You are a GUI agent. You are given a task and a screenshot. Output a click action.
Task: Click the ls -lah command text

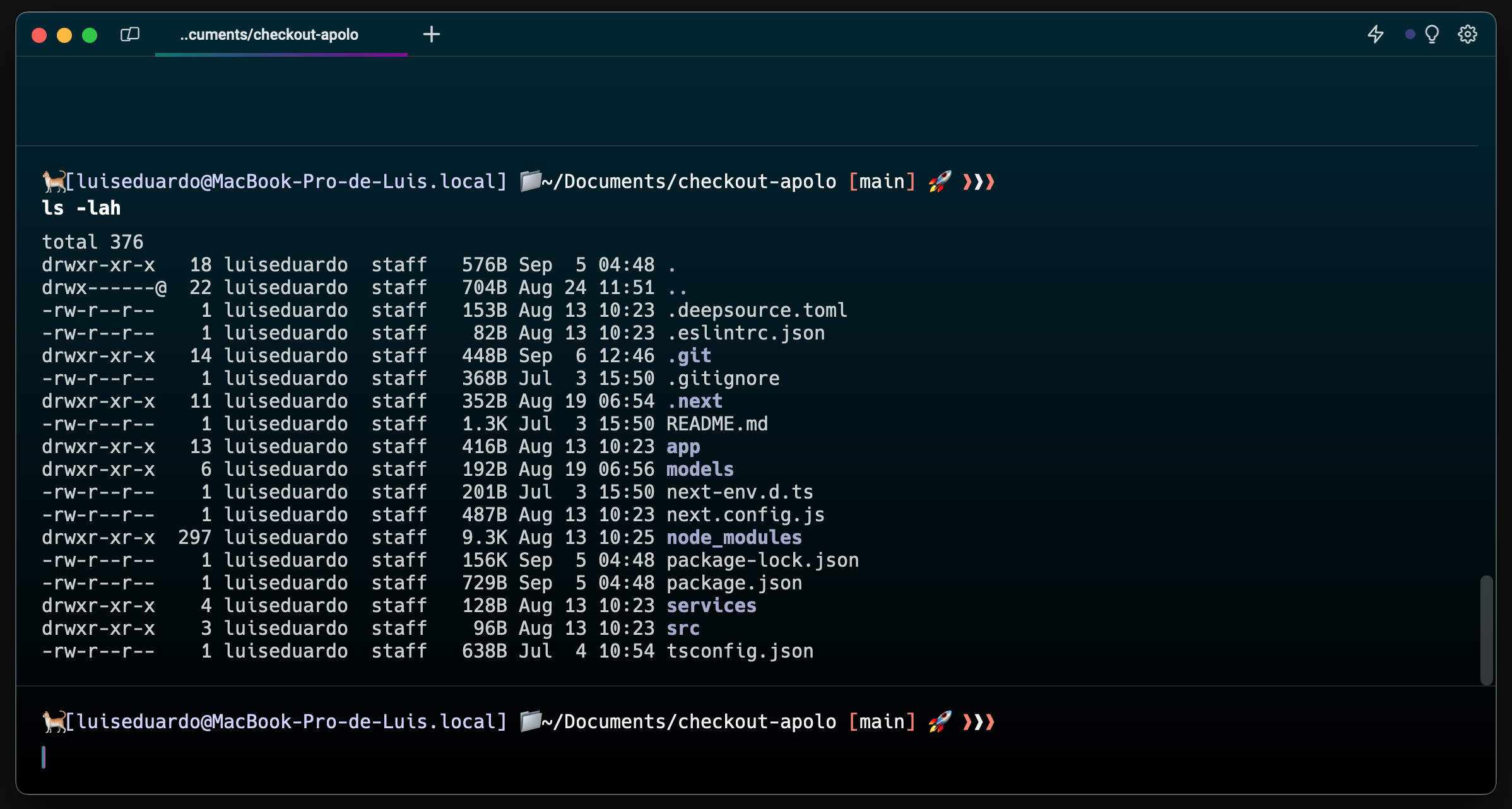(81, 208)
